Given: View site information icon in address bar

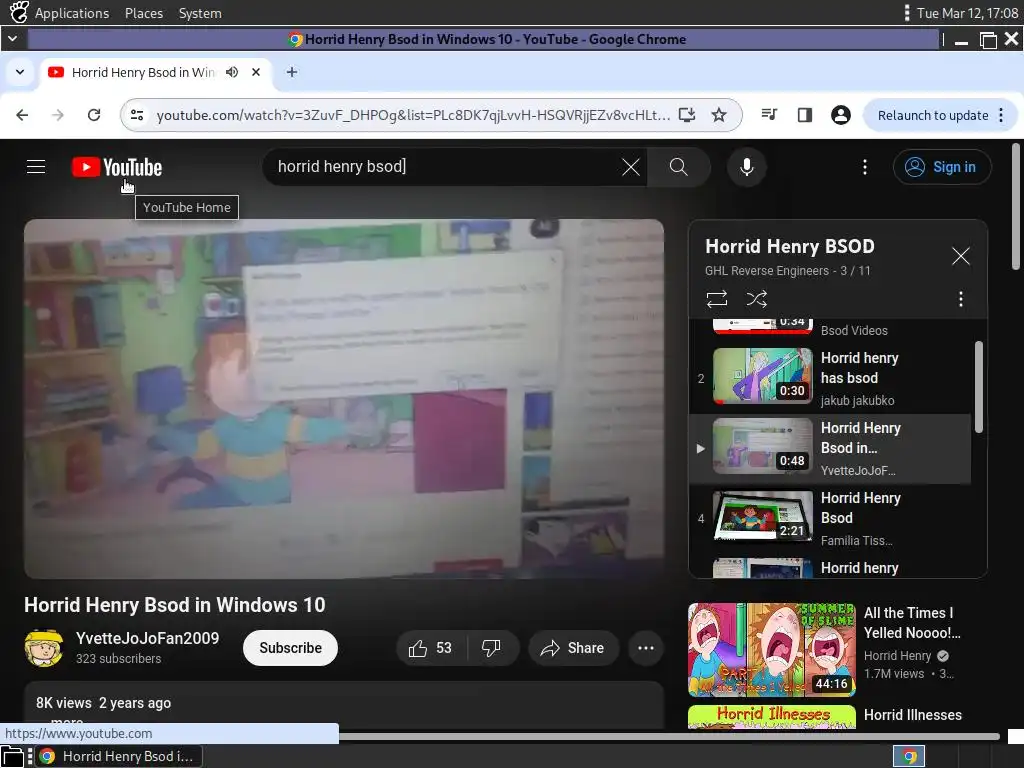Looking at the screenshot, I should 137,116.
